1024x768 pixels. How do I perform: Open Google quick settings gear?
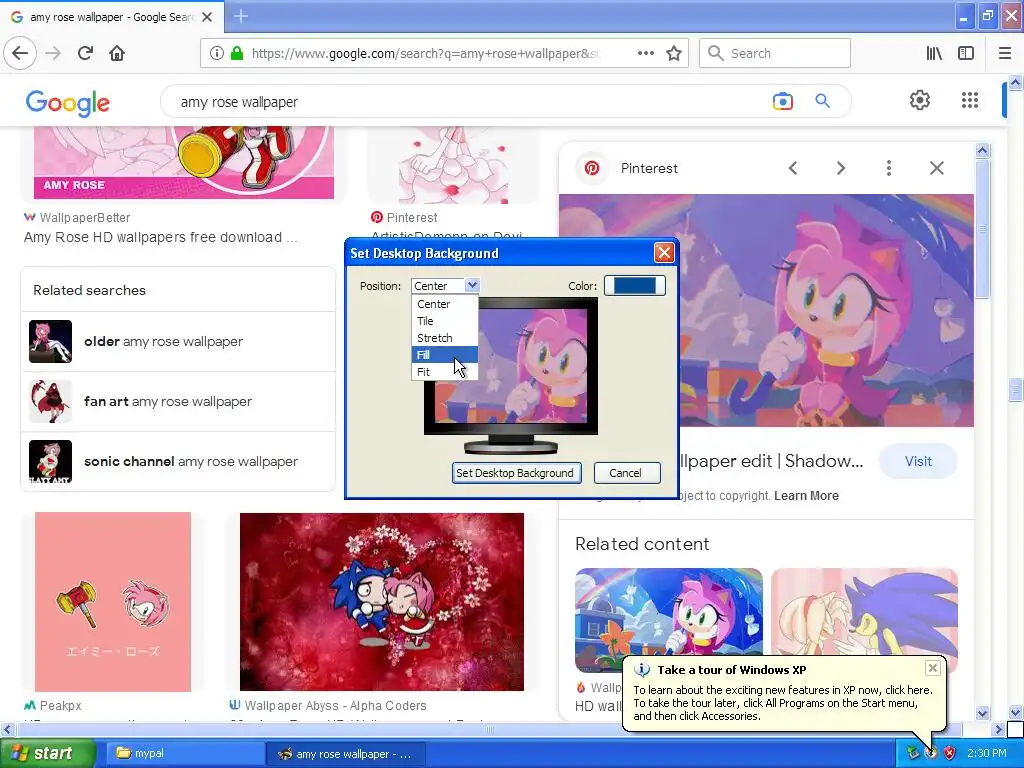(x=920, y=100)
